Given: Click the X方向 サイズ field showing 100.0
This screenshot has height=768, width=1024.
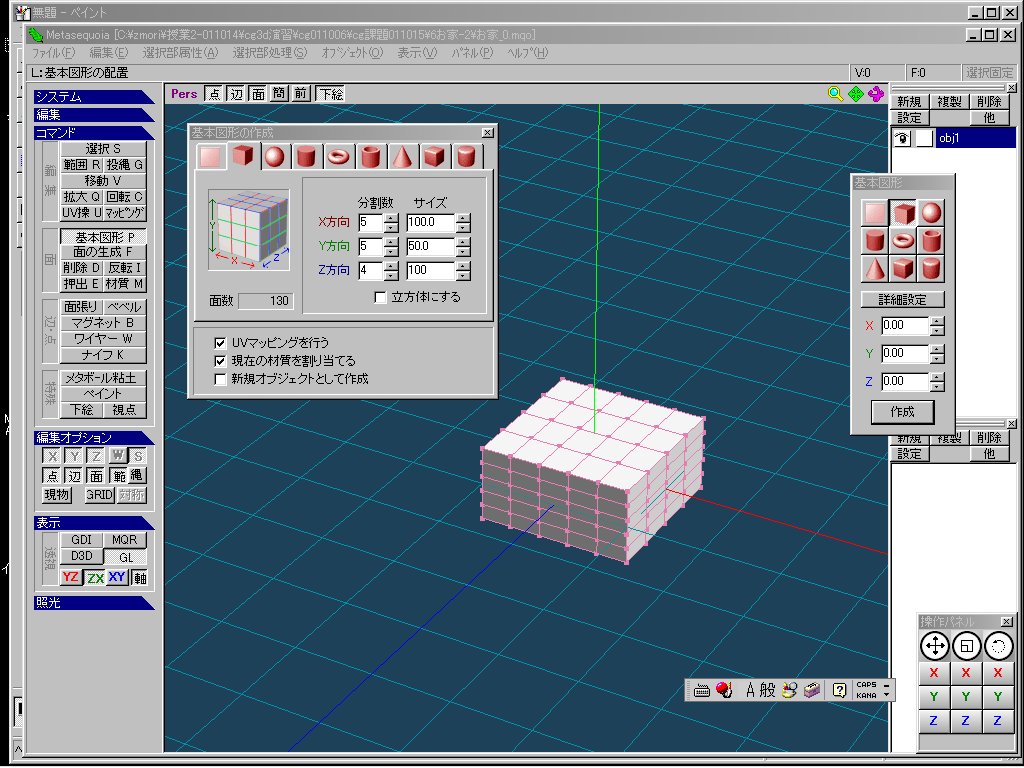Looking at the screenshot, I should pyautogui.click(x=431, y=223).
